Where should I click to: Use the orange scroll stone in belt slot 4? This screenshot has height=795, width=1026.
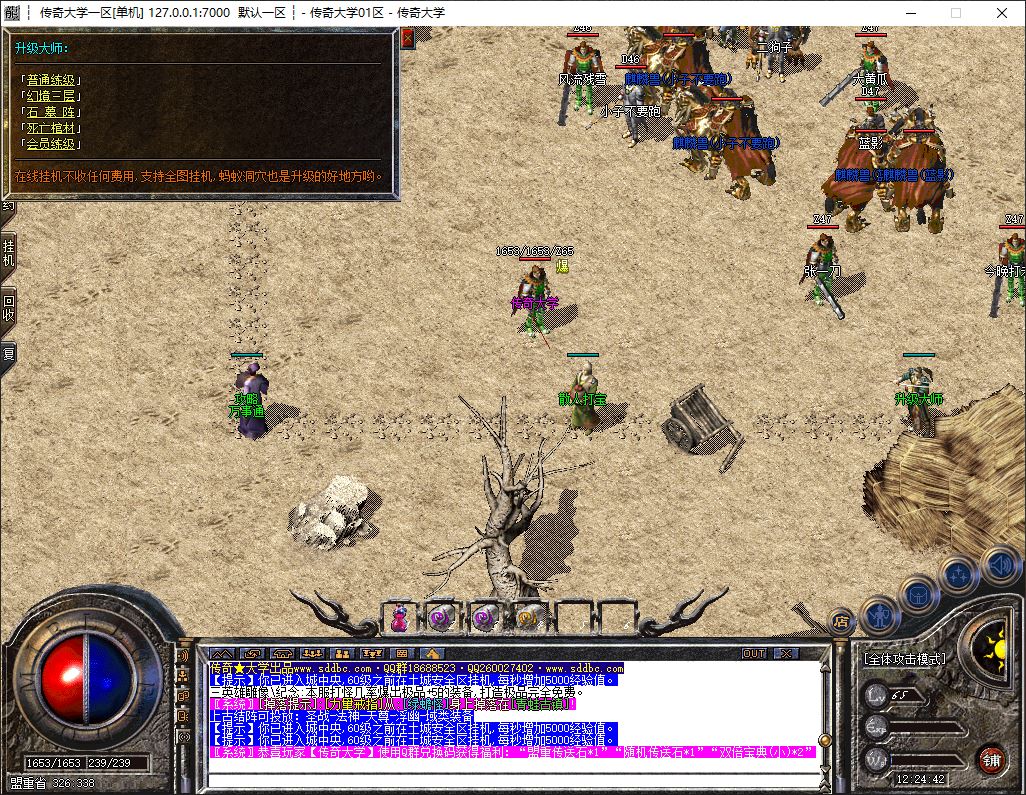pyautogui.click(x=528, y=618)
